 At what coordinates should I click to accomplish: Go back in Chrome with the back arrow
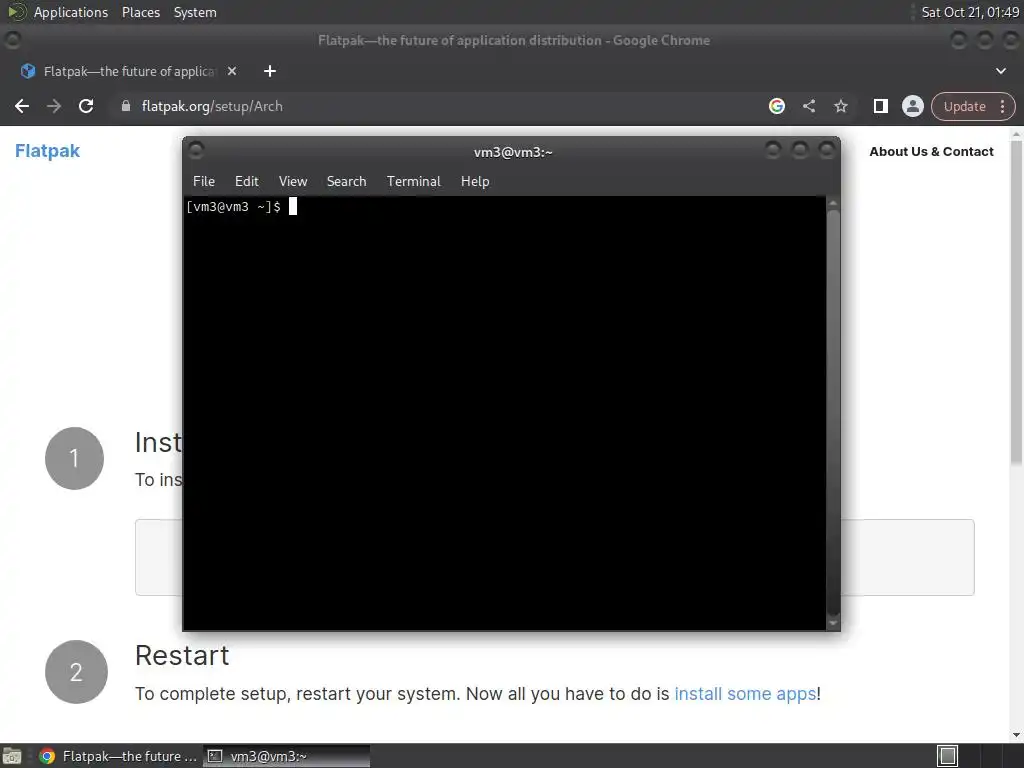pos(22,106)
